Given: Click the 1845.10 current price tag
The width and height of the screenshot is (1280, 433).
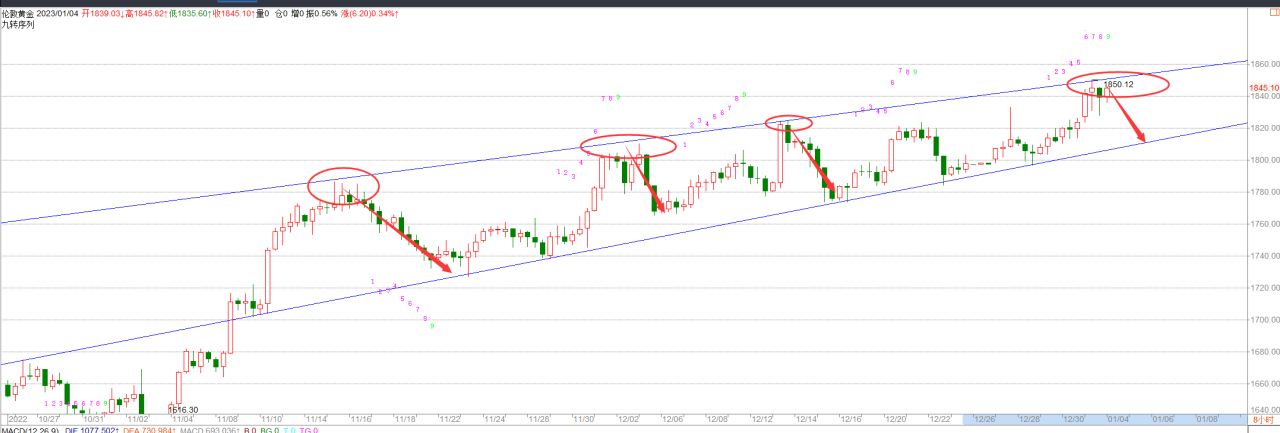Looking at the screenshot, I should 1264,88.
